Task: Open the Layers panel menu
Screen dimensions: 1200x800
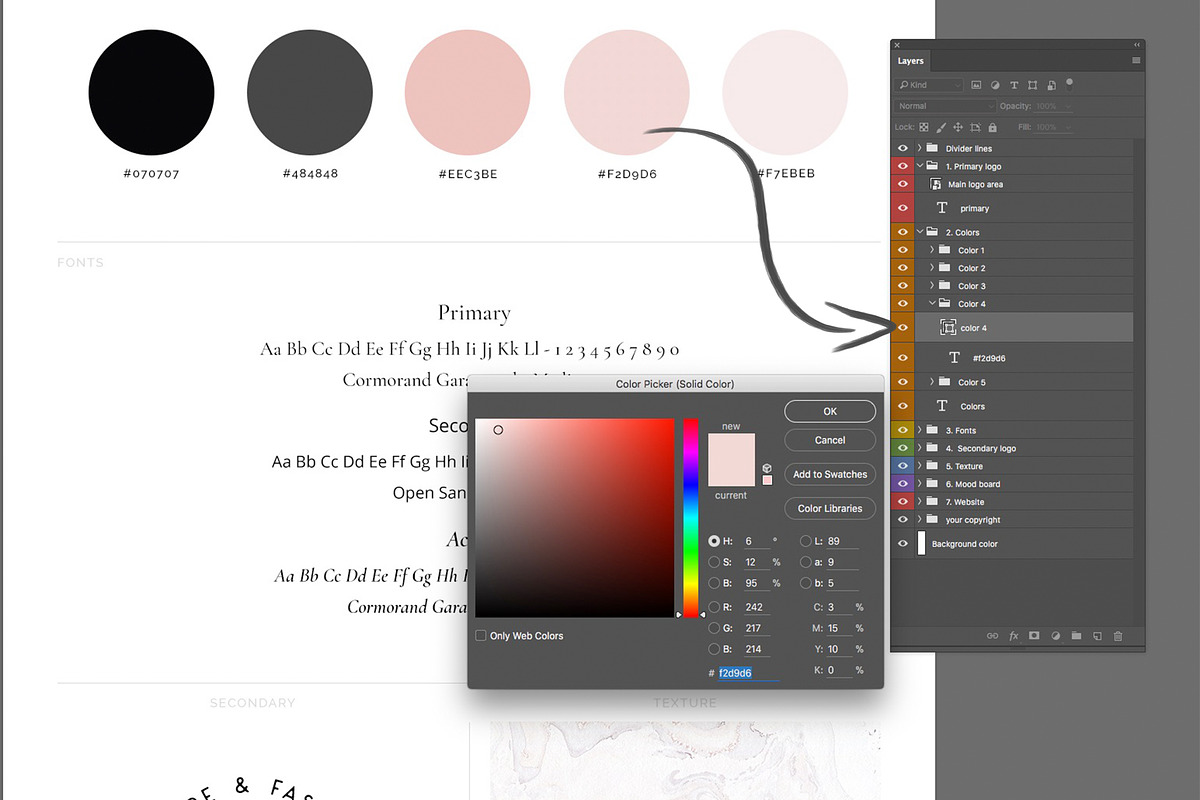Action: click(1136, 61)
